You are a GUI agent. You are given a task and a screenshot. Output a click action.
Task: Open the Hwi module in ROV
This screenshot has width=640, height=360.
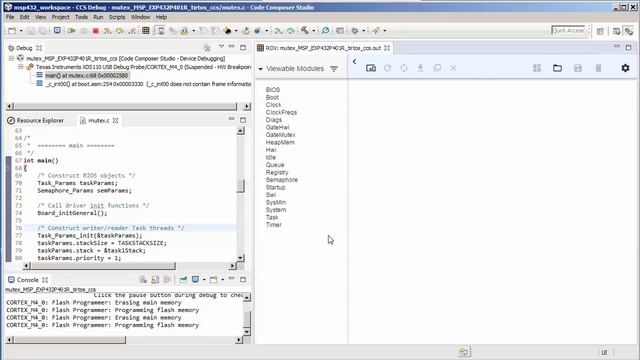tap(271, 150)
